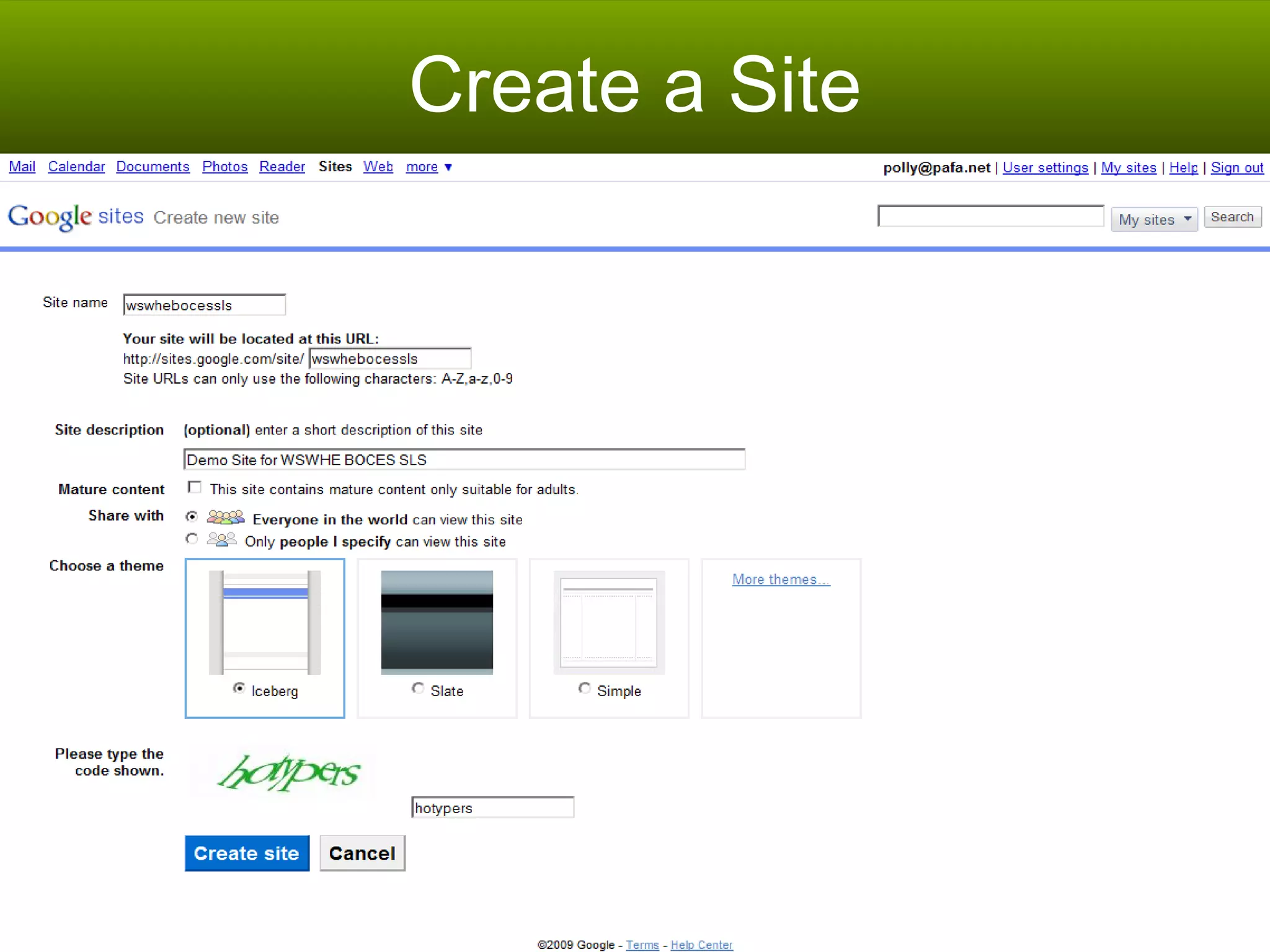Open the Web link

(378, 167)
